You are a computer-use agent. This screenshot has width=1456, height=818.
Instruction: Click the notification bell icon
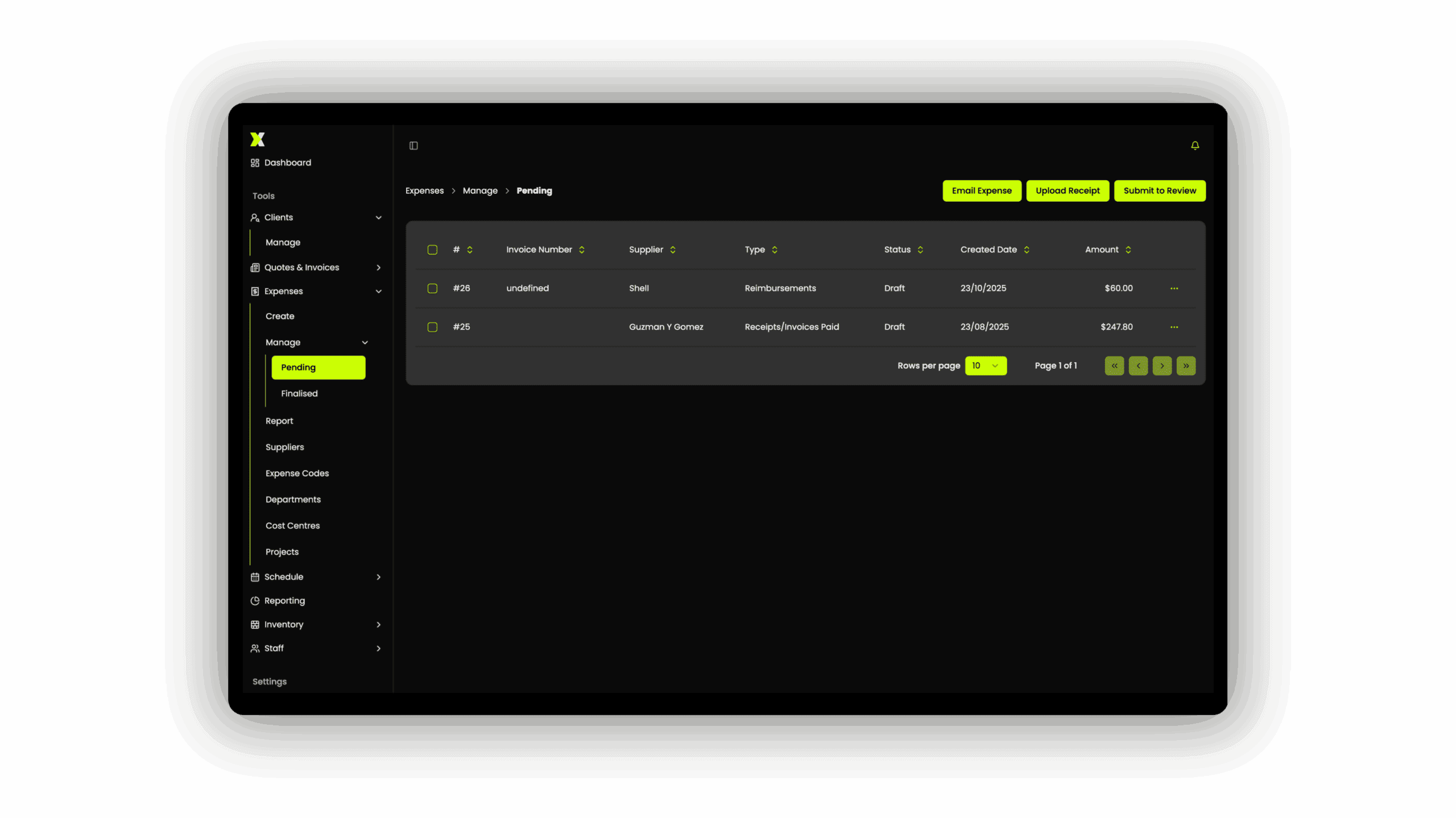point(1195,146)
